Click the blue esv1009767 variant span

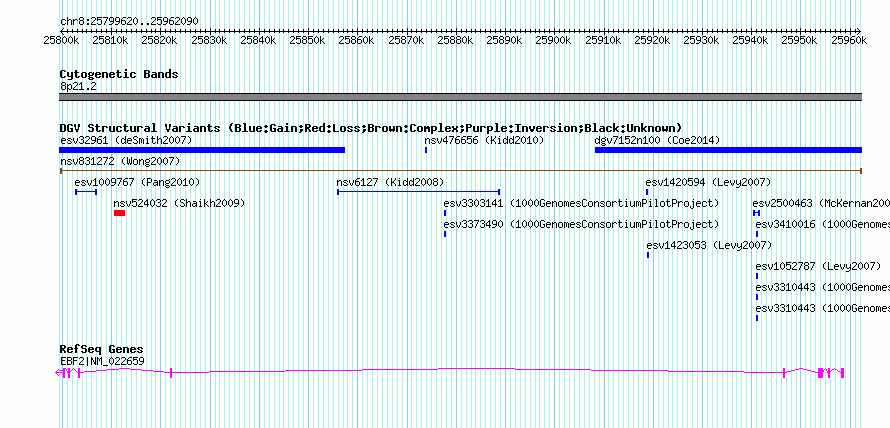(86, 192)
